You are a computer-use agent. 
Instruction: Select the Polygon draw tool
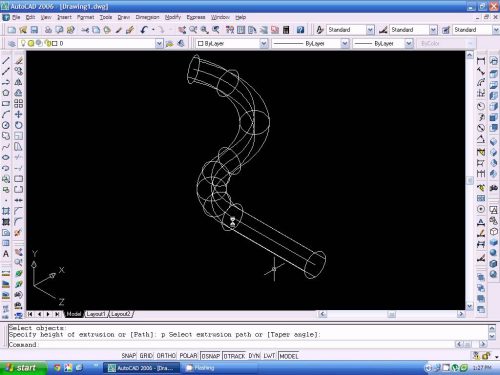[x=6, y=93]
